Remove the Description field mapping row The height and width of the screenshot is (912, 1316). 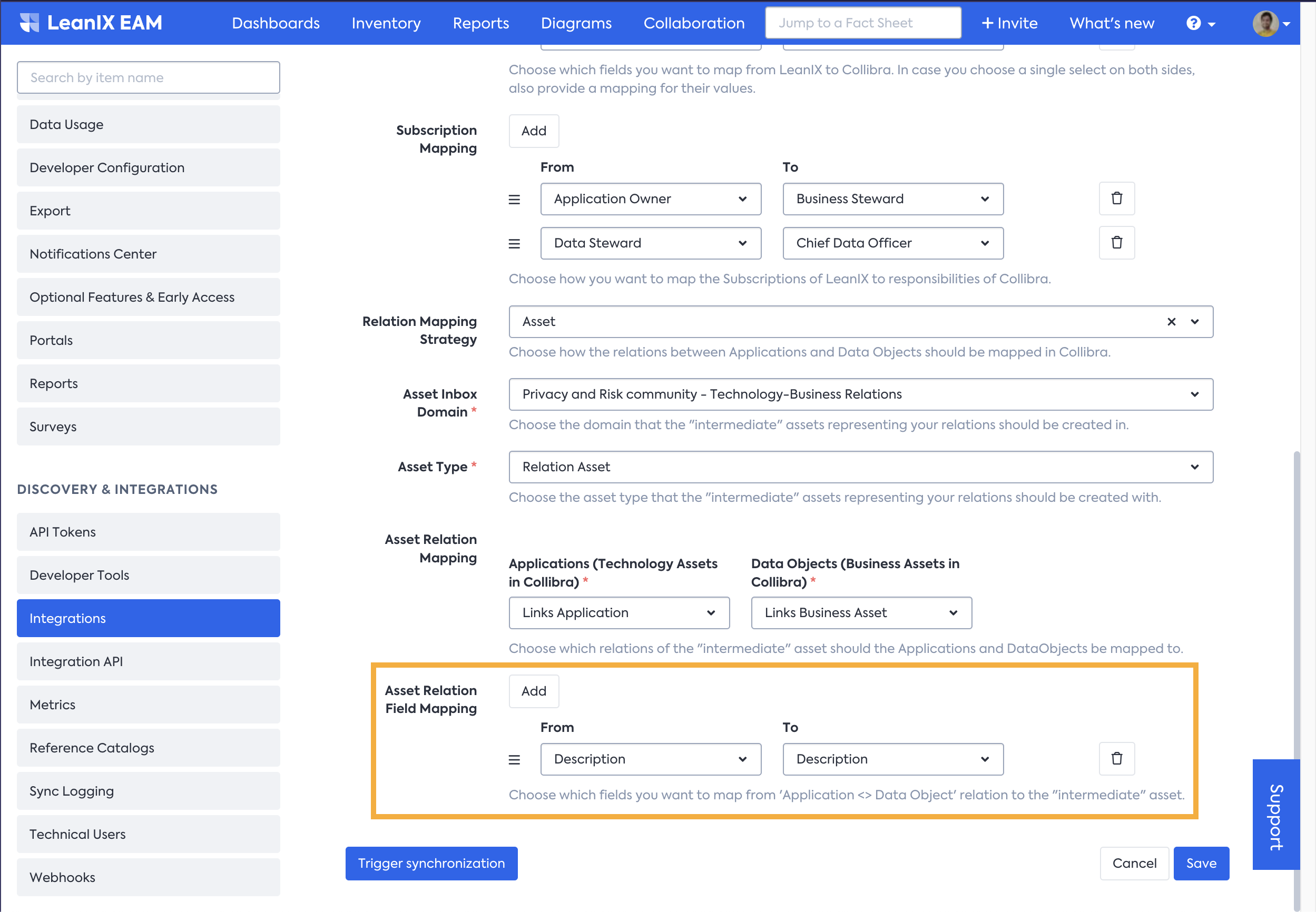1116,759
